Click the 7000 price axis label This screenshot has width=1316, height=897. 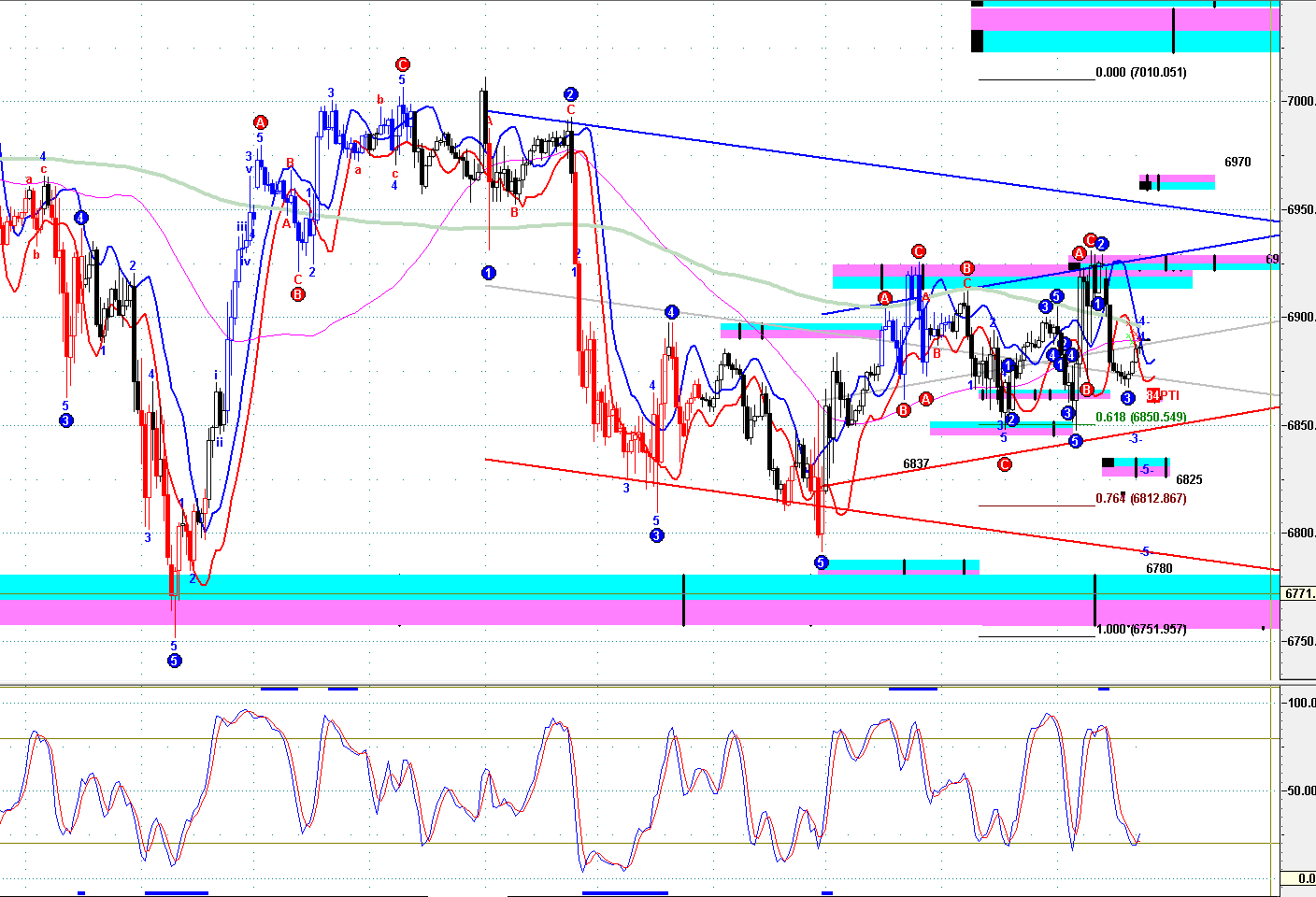pyautogui.click(x=1301, y=101)
